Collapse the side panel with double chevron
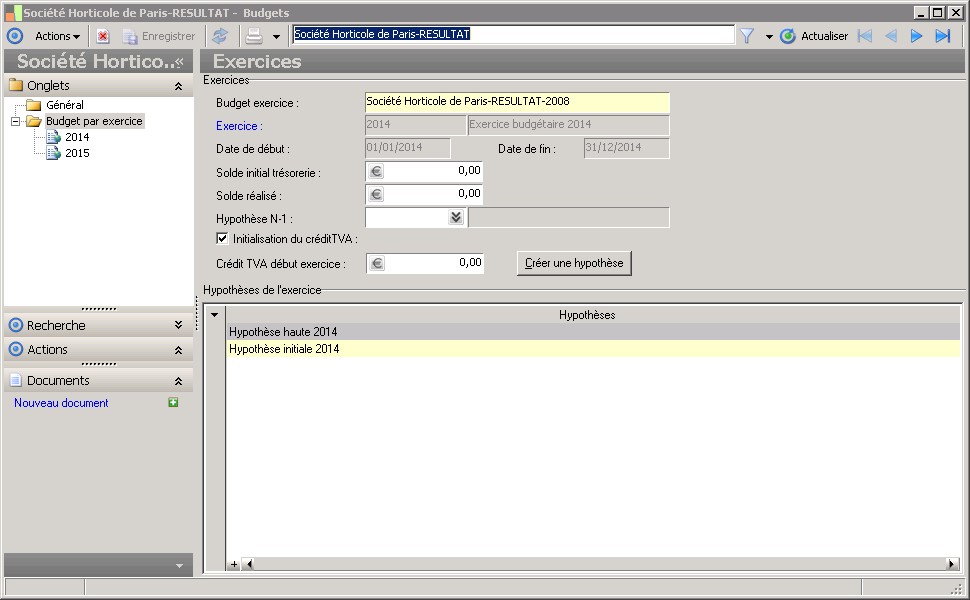Image resolution: width=970 pixels, height=600 pixels. point(179,62)
